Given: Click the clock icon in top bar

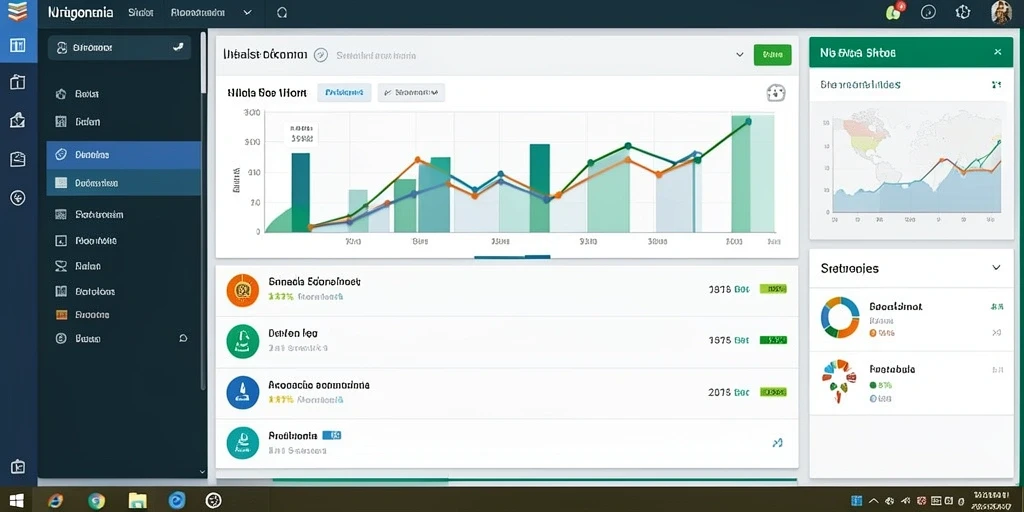Looking at the screenshot, I should coord(928,12).
